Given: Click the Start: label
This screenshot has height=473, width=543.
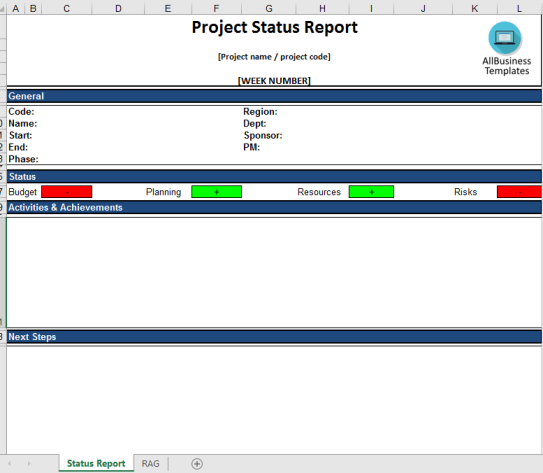Looking at the screenshot, I should click(20, 135).
